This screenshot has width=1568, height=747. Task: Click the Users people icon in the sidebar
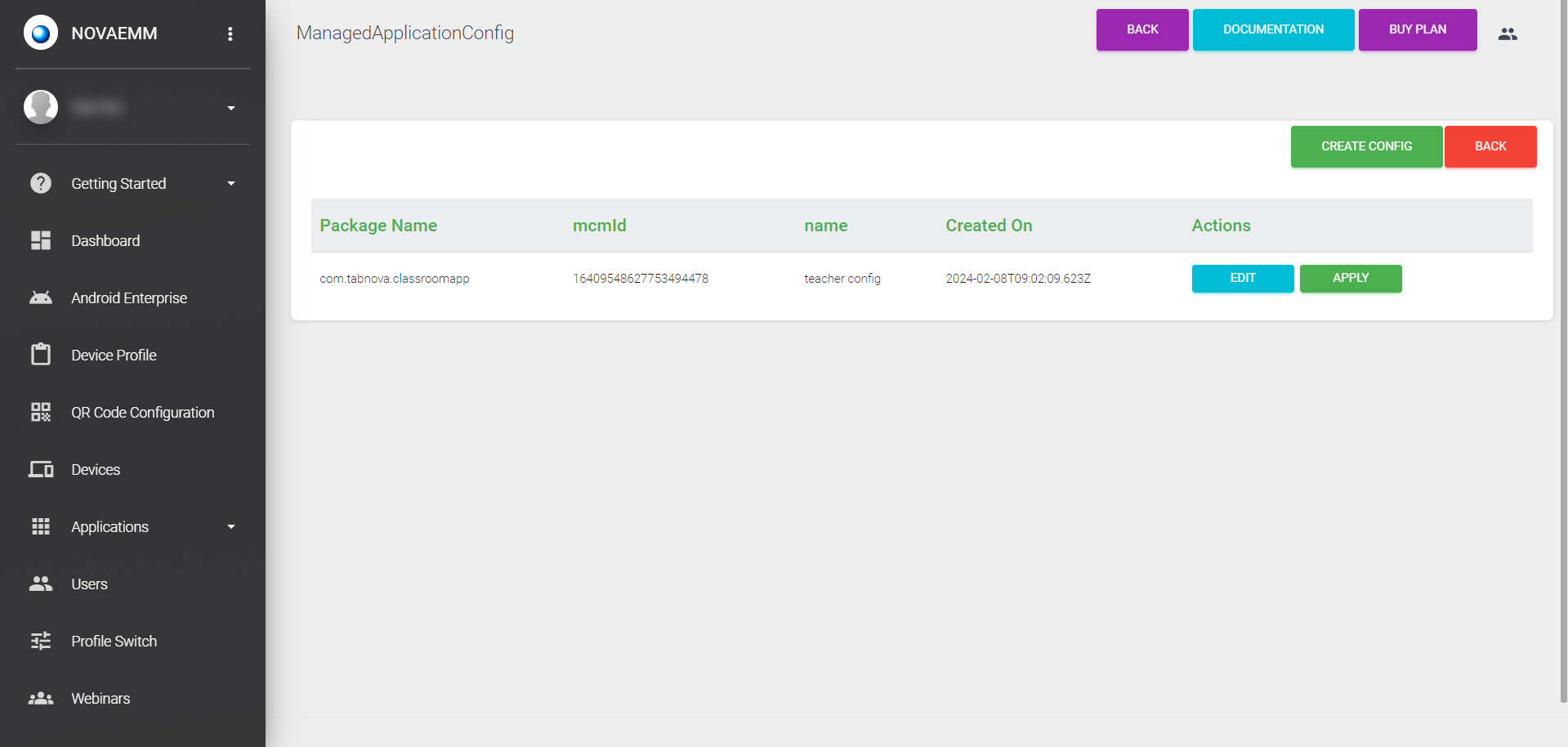tap(41, 584)
